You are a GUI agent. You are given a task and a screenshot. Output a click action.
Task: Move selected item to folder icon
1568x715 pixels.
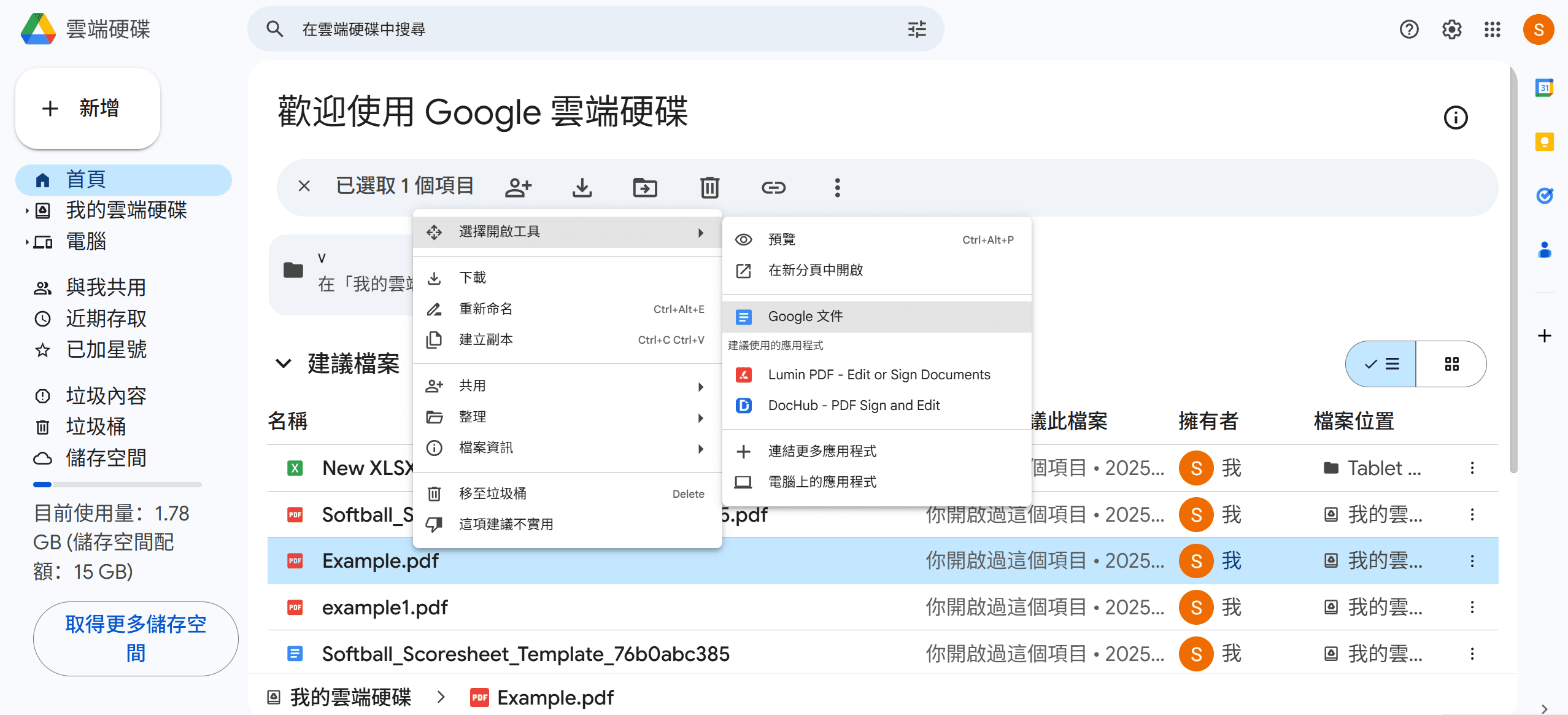pyautogui.click(x=645, y=187)
